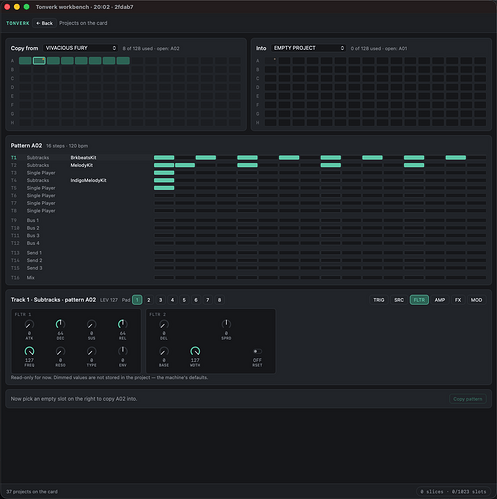
Task: Select track T5 Single Player
Action: tap(248, 188)
